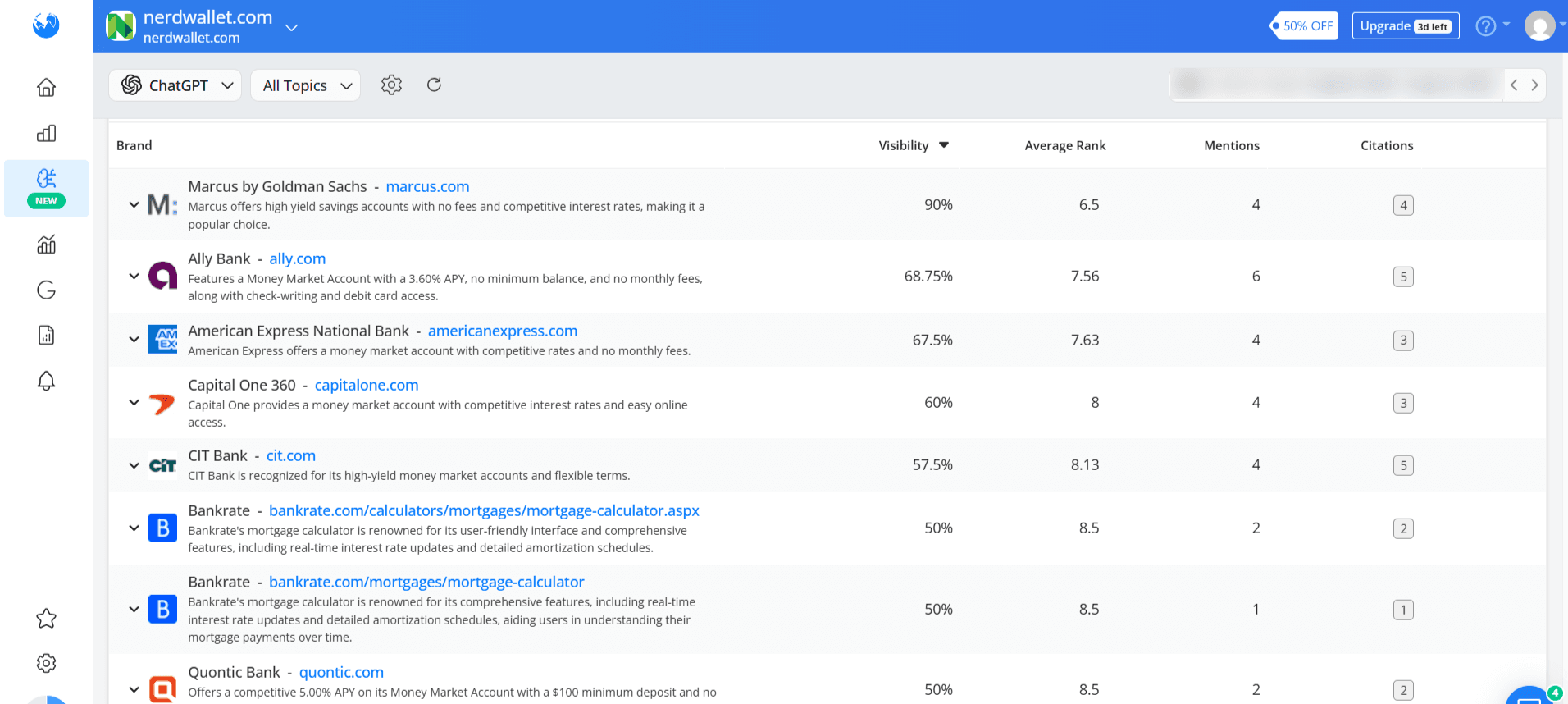Image resolution: width=1568 pixels, height=704 pixels.
Task: View citations badge for American Express National Bank
Action: [1403, 340]
